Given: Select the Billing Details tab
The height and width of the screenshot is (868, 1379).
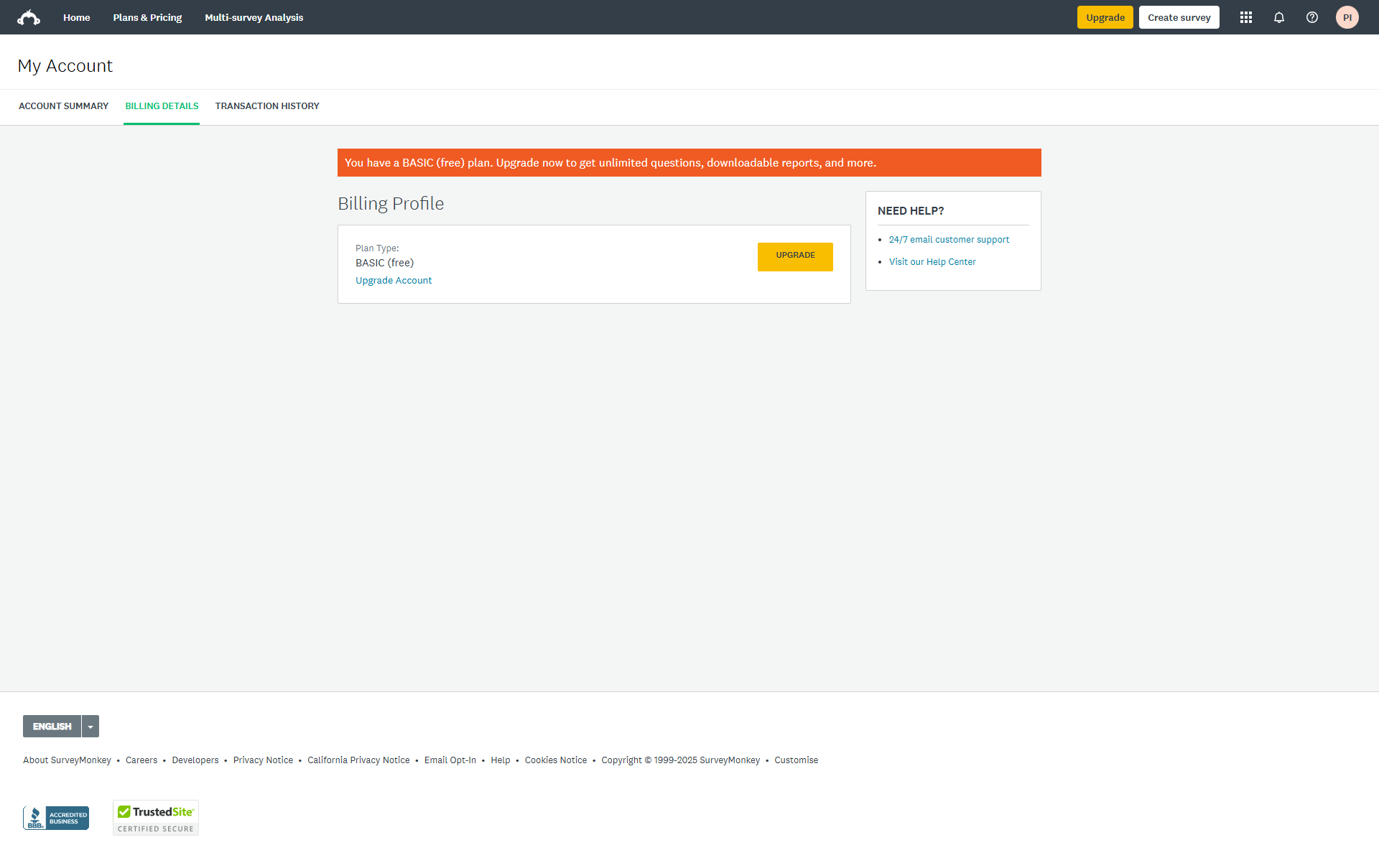Looking at the screenshot, I should point(162,106).
